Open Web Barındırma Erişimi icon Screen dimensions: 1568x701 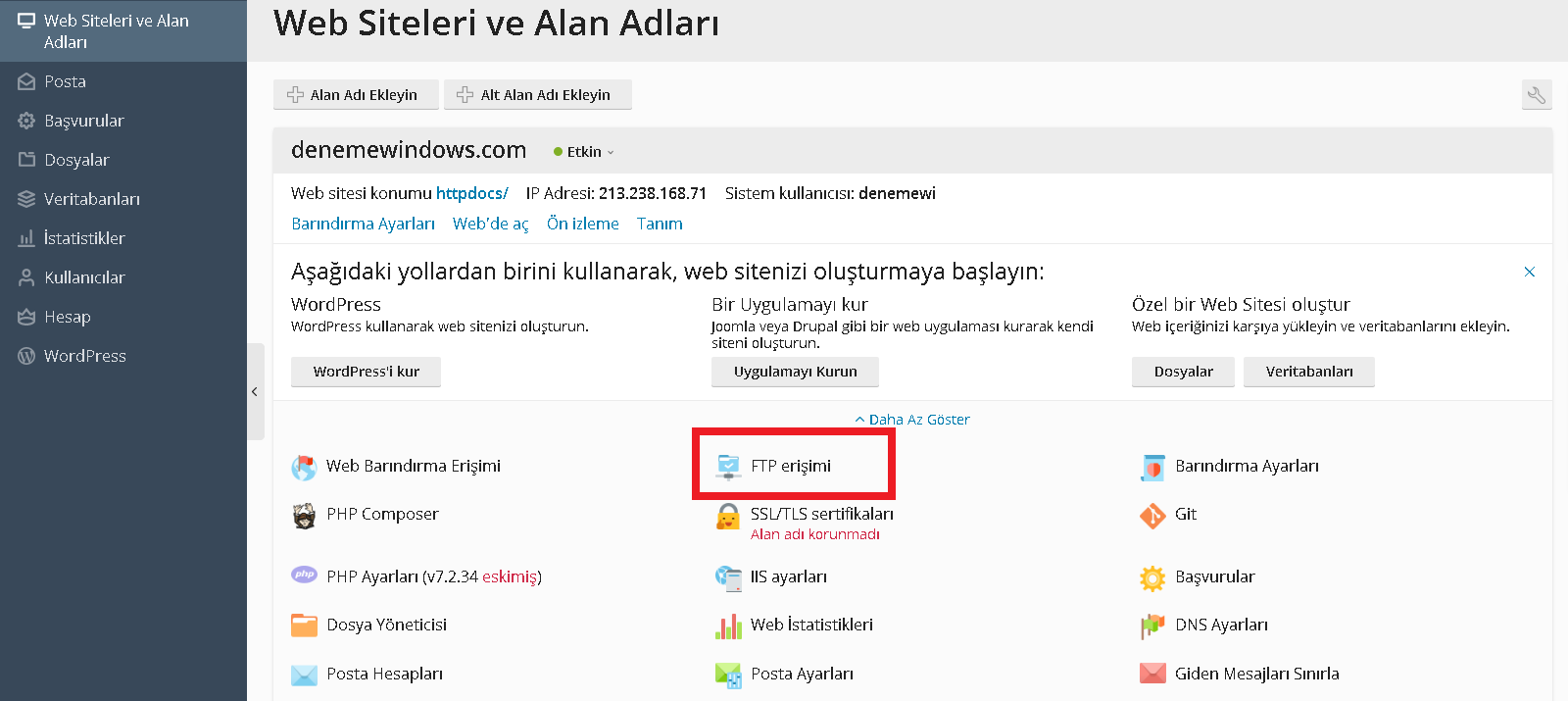[304, 468]
